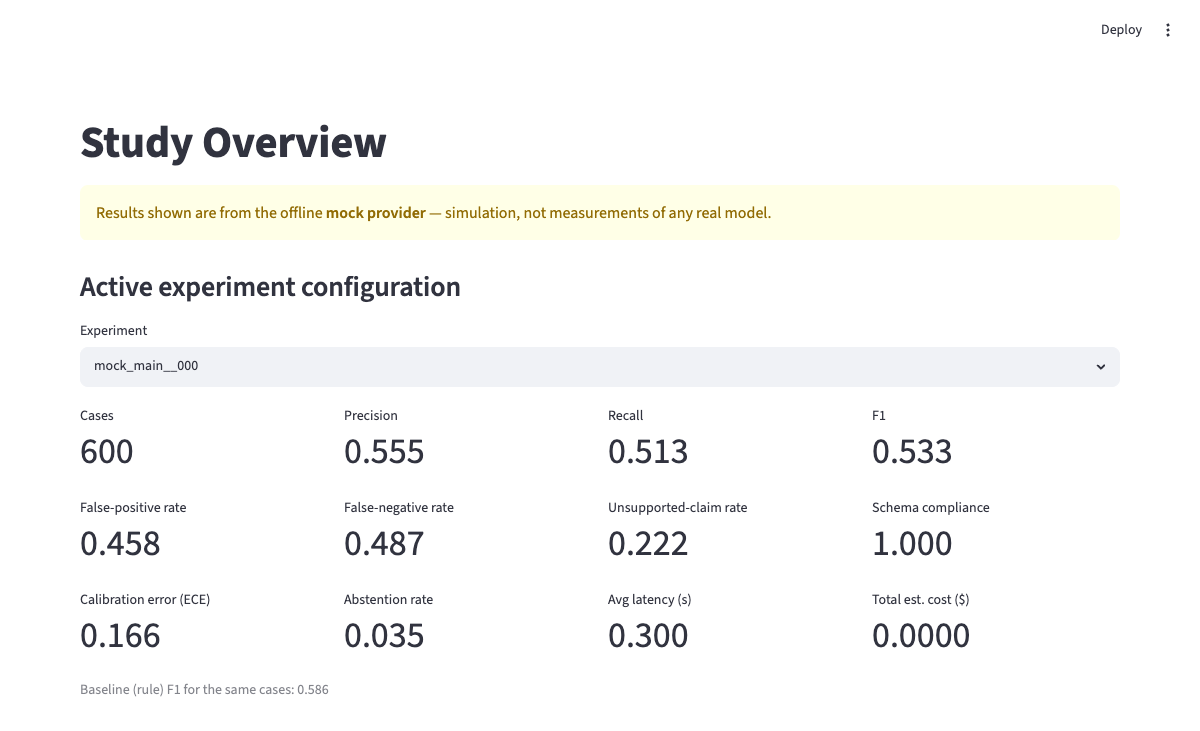Viewport: 1200px width, 731px height.
Task: Click the Schema compliance label
Action: 931,507
